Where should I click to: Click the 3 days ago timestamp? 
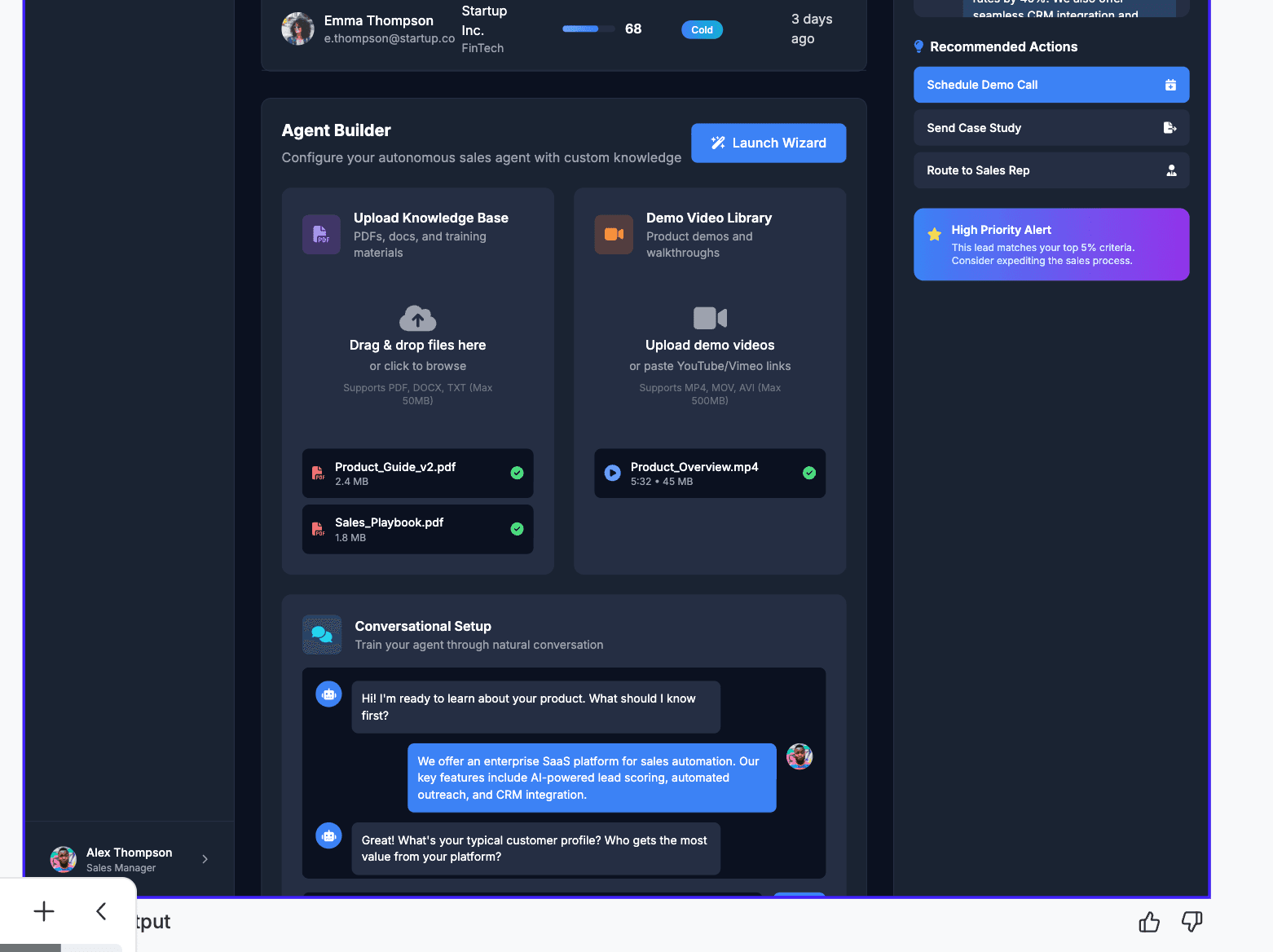pos(812,29)
